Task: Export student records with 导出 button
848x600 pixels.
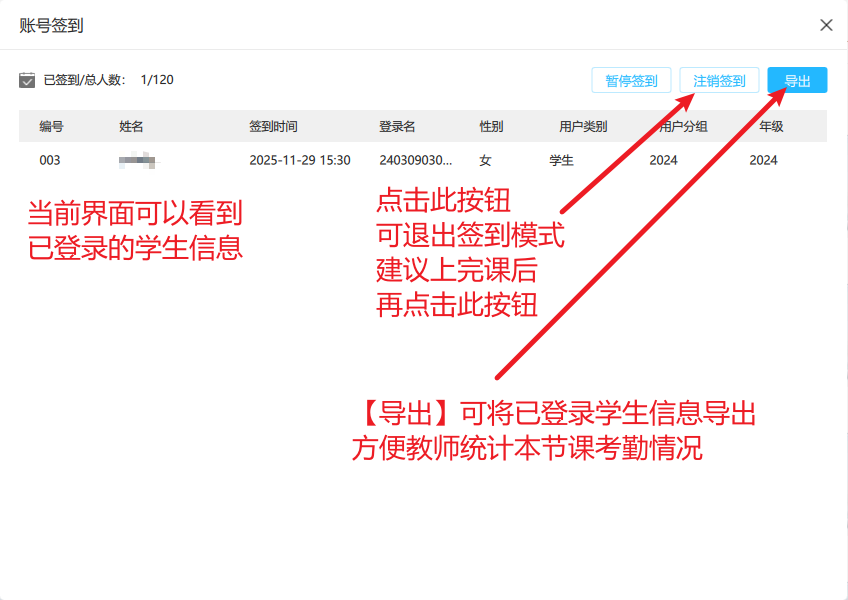Action: coord(797,81)
